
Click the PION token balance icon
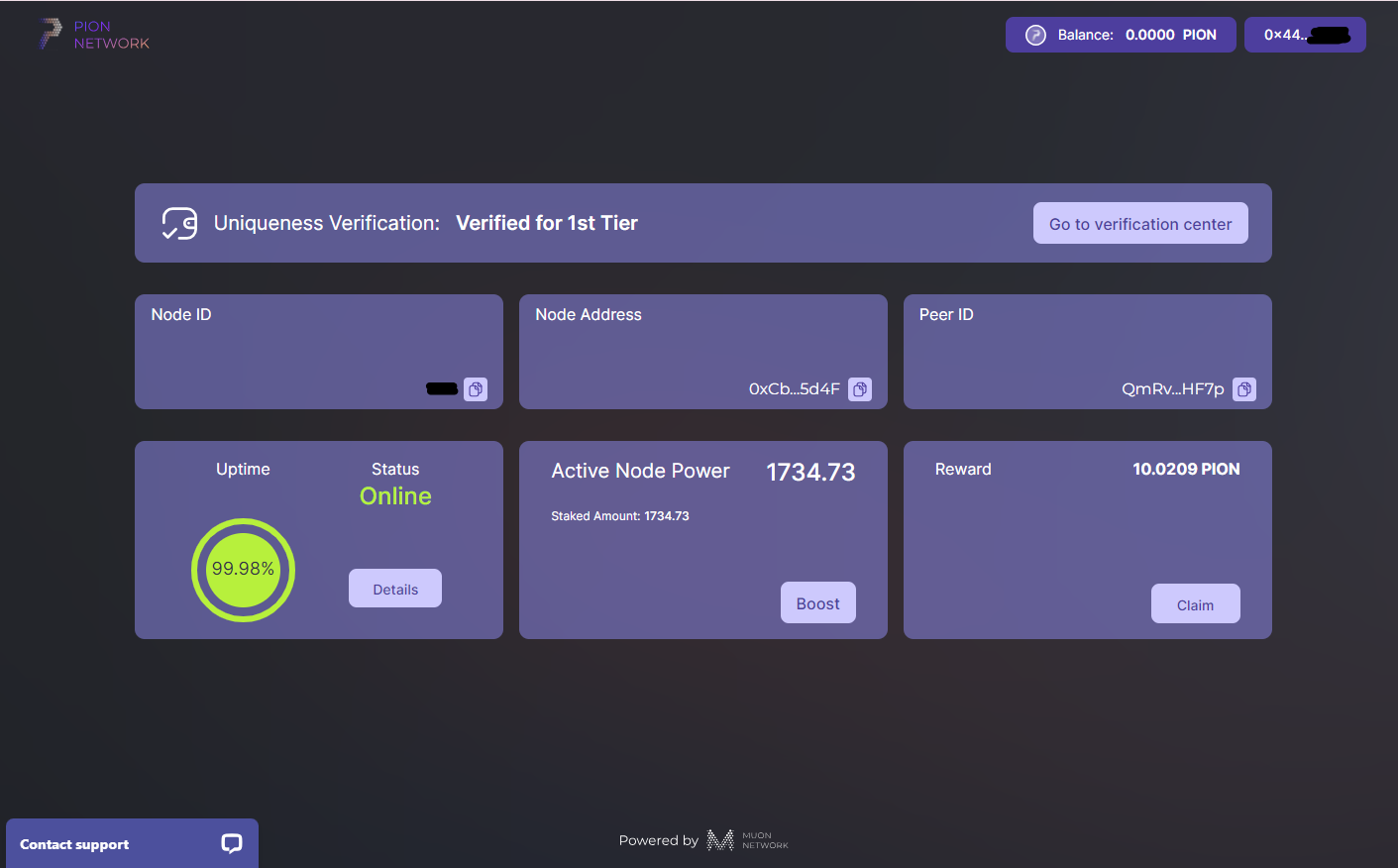click(1035, 35)
